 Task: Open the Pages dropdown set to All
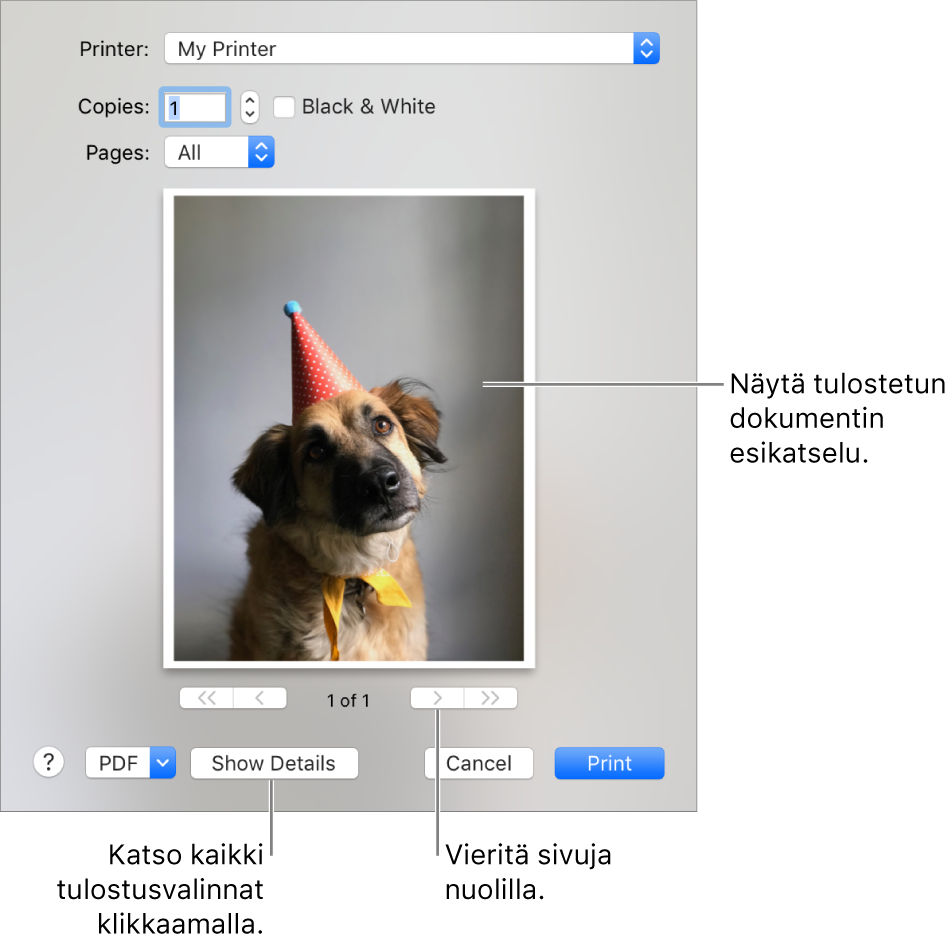pos(219,152)
